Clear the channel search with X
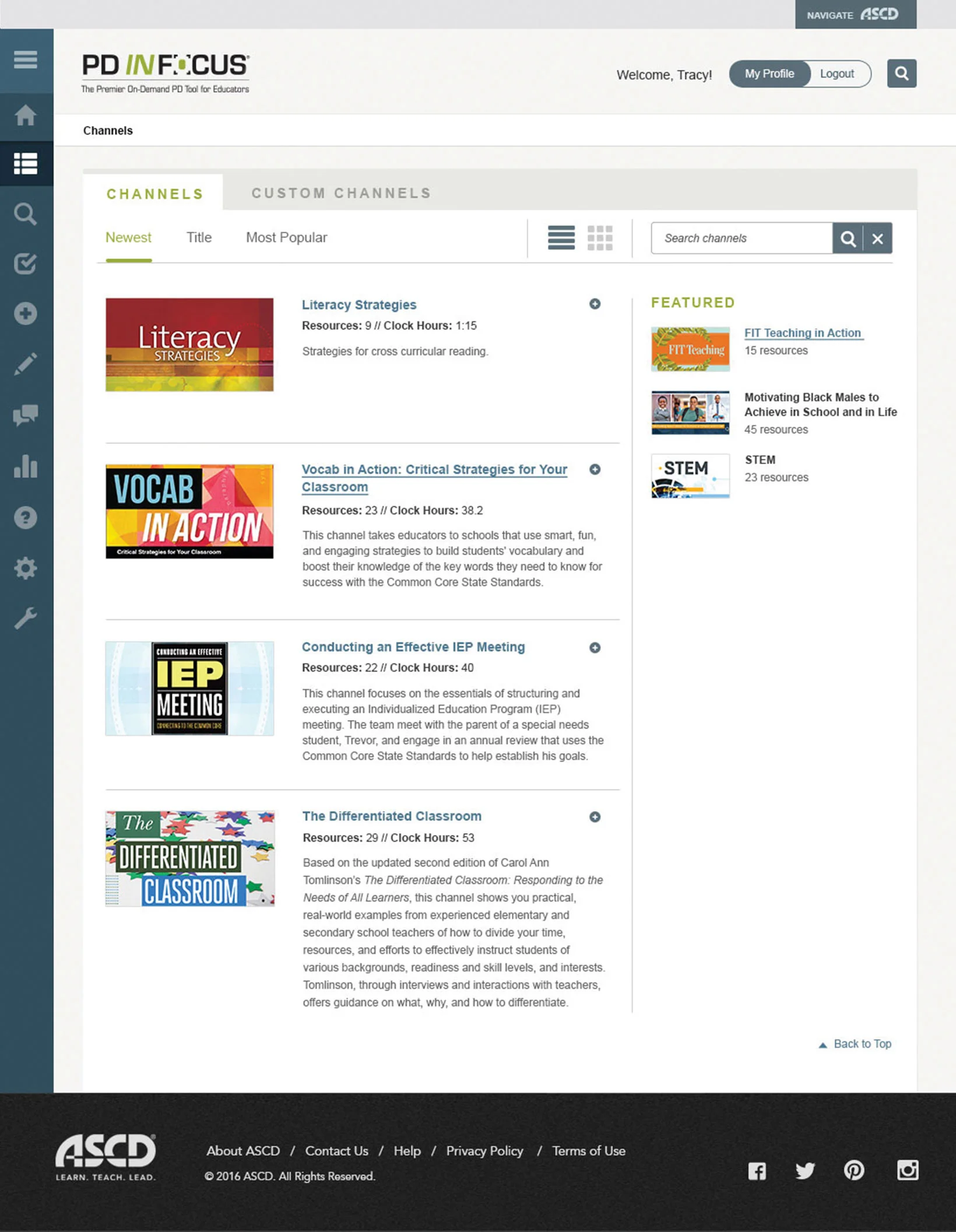Viewport: 956px width, 1232px height. click(x=878, y=238)
